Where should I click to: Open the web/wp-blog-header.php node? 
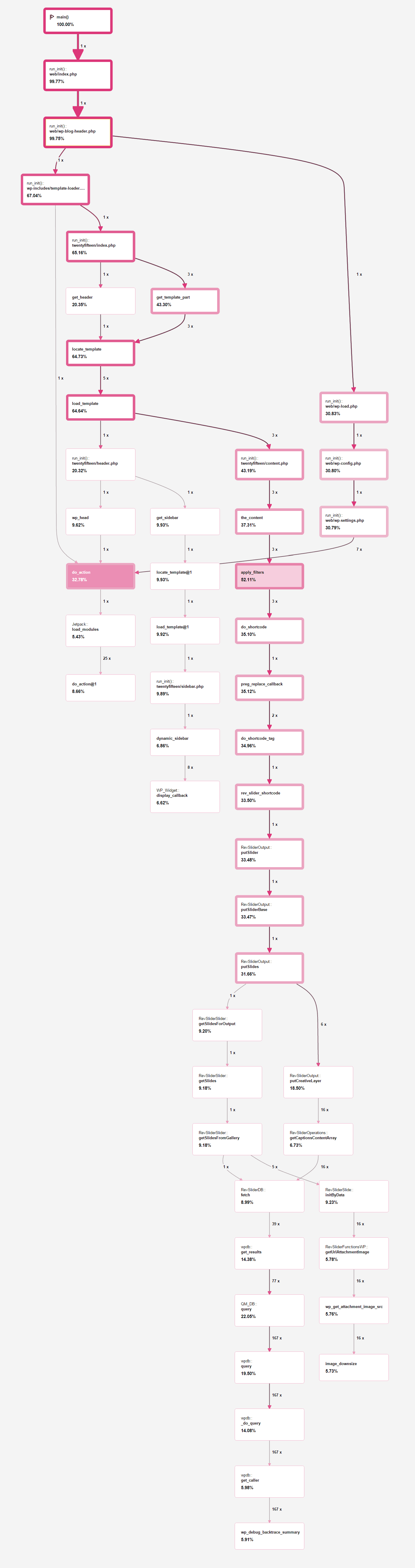[x=78, y=132]
